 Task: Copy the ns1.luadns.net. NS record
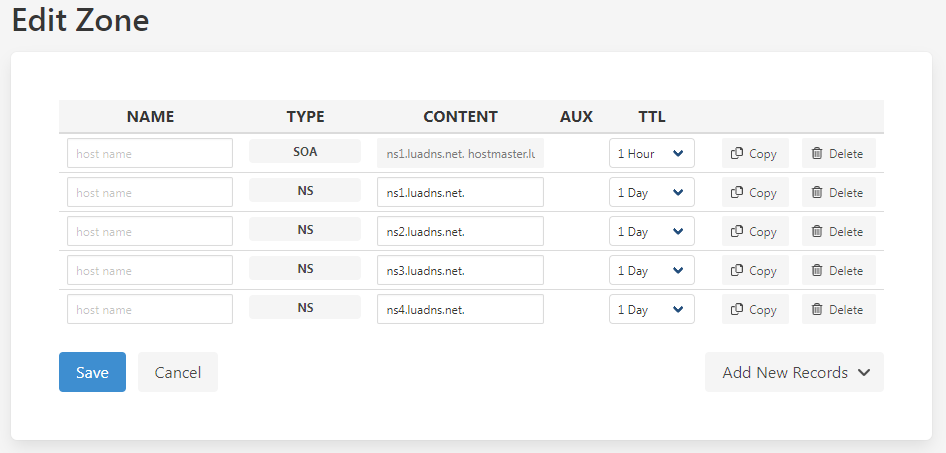point(755,192)
